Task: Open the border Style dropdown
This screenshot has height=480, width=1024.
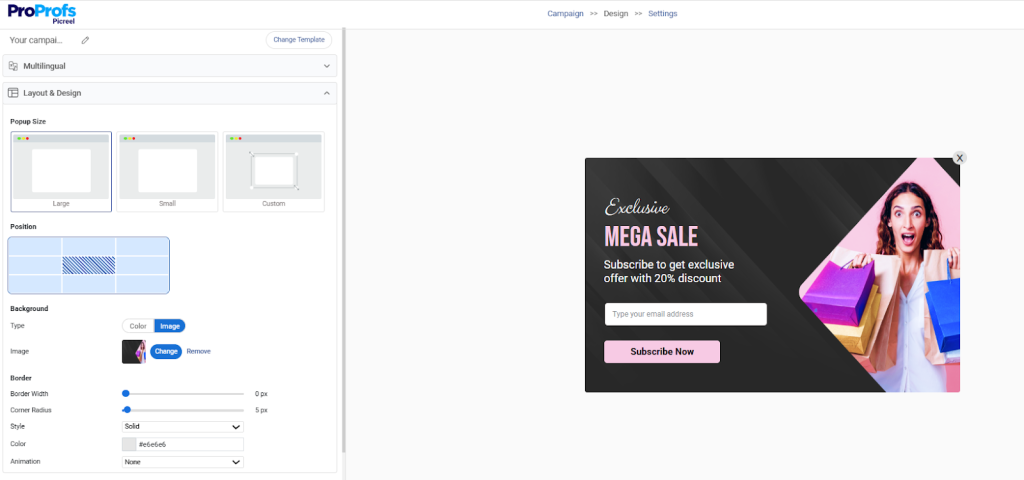Action: coord(182,426)
